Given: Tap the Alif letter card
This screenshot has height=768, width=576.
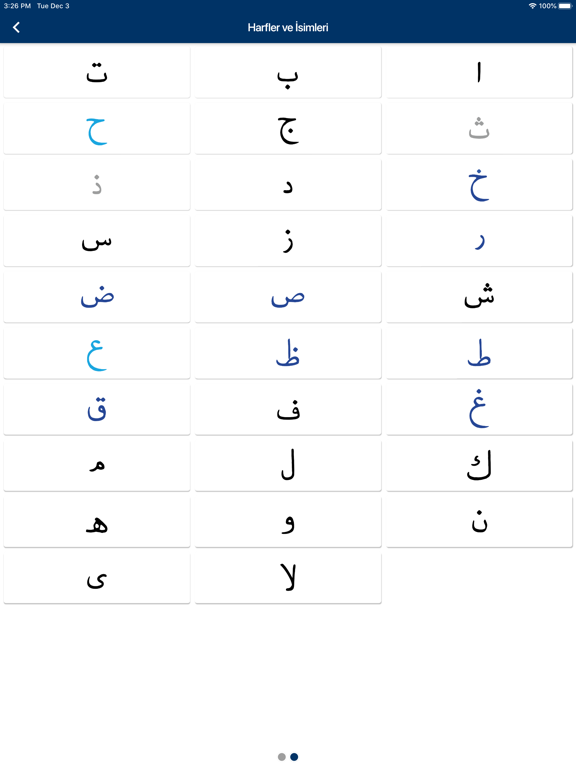Looking at the screenshot, I should (x=479, y=73).
